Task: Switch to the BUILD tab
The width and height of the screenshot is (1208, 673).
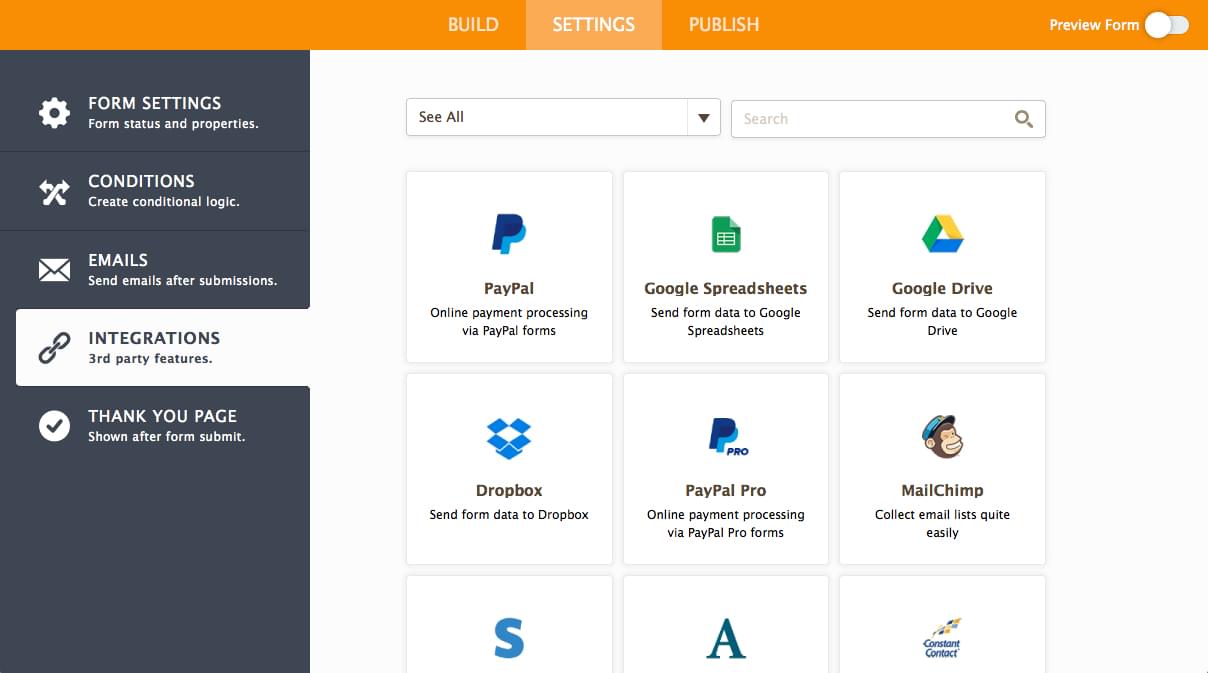Action: click(x=473, y=25)
